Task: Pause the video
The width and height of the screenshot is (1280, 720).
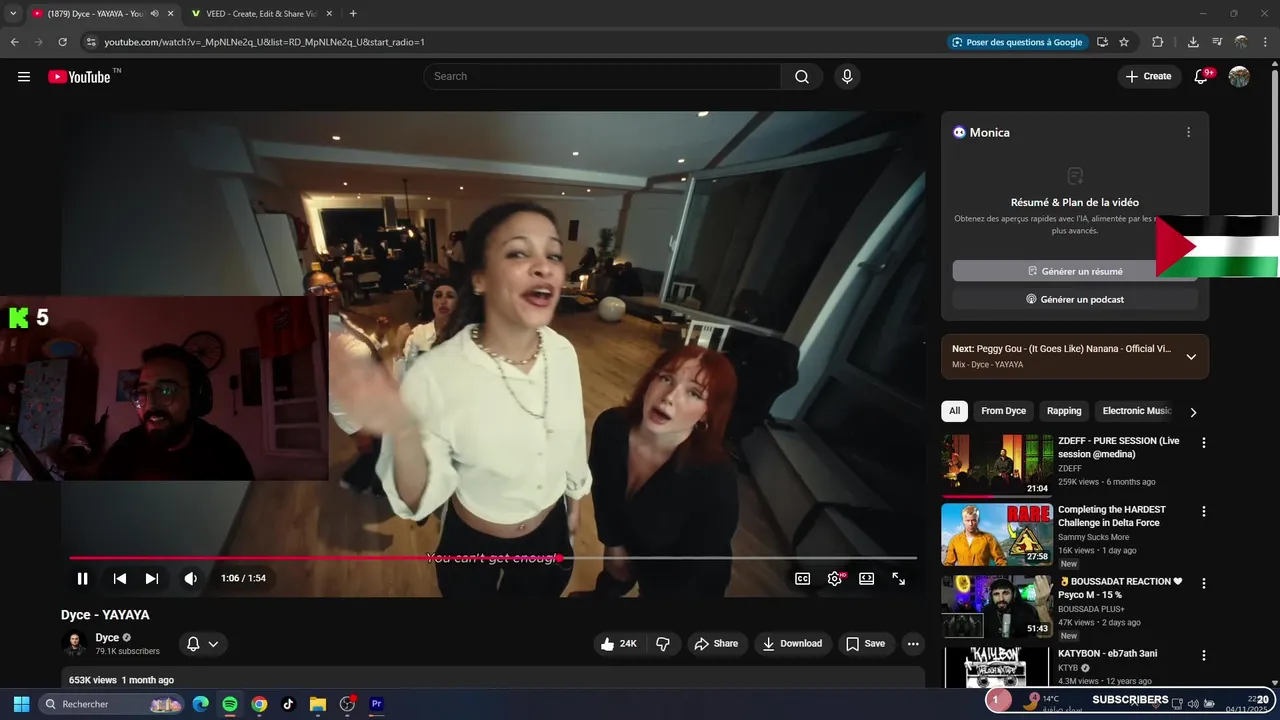Action: pos(83,578)
